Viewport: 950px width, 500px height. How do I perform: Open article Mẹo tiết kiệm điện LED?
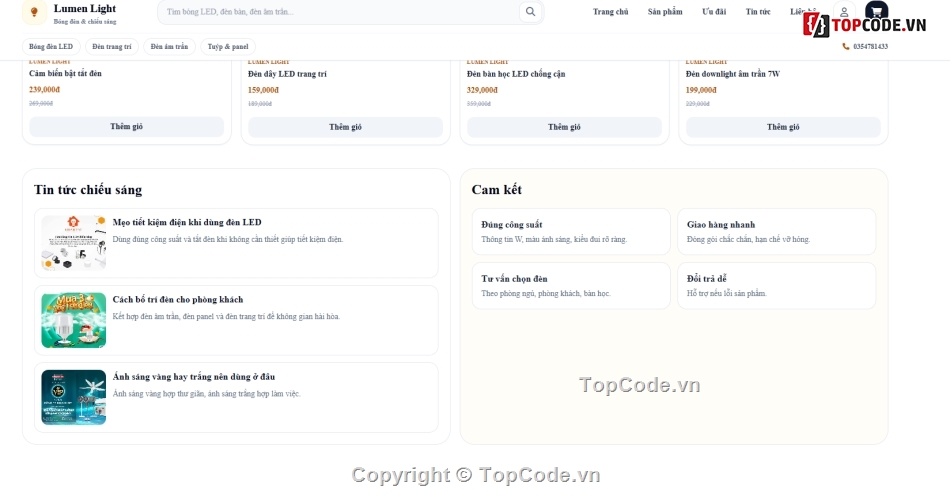click(x=236, y=243)
